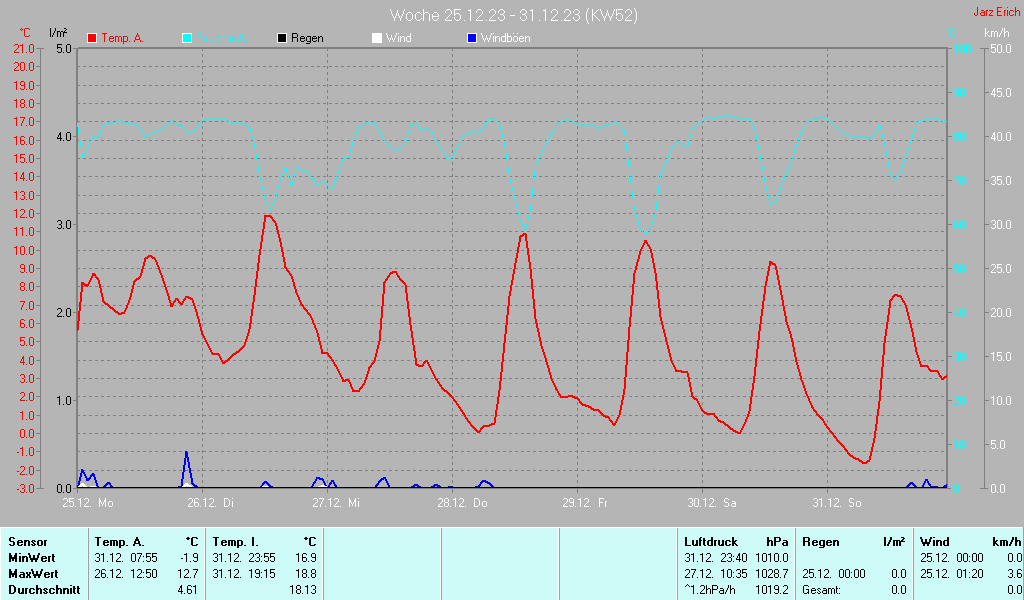Click Temp. A. average value '4.61'
1024x600 pixels.
tap(188, 590)
